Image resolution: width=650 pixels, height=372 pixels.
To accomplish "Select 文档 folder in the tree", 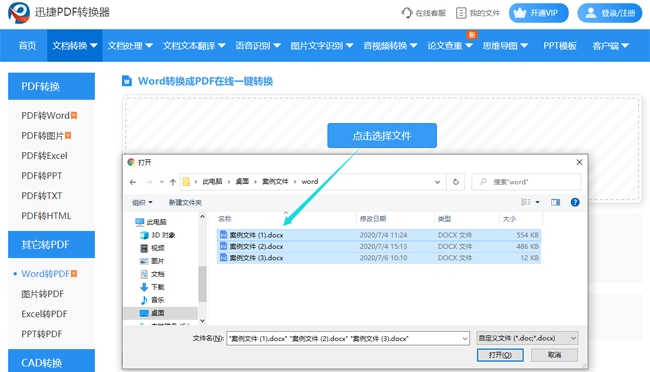I will pos(152,274).
